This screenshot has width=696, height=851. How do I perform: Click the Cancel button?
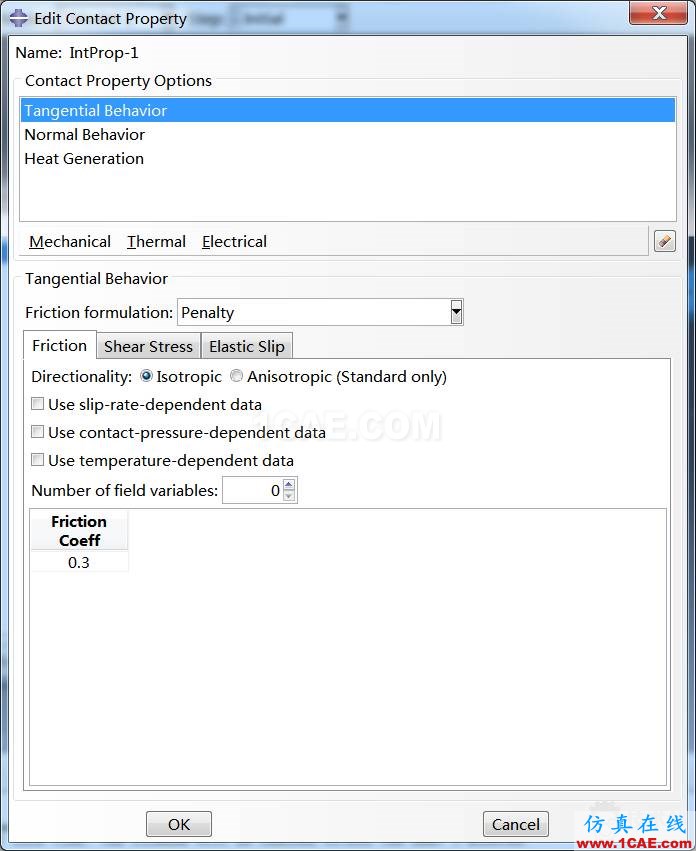pos(515,824)
